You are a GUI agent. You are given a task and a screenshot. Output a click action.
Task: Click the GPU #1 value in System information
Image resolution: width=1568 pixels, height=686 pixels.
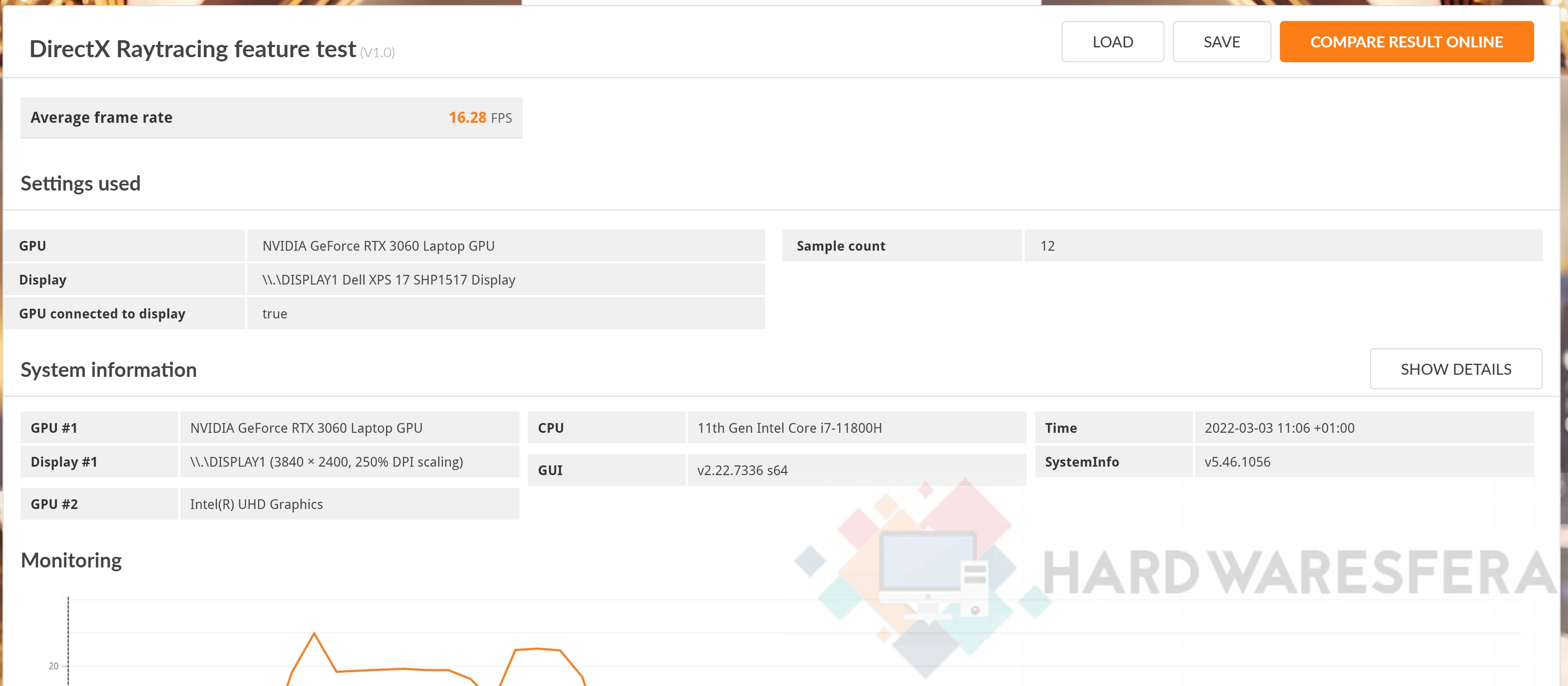(x=306, y=428)
